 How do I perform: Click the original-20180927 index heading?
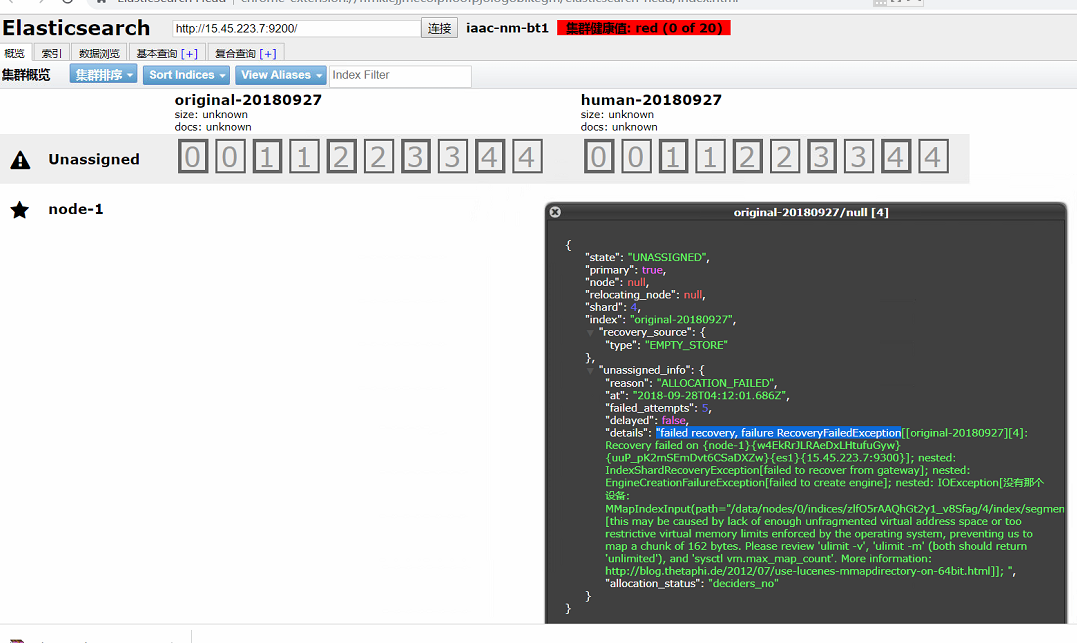click(x=248, y=100)
